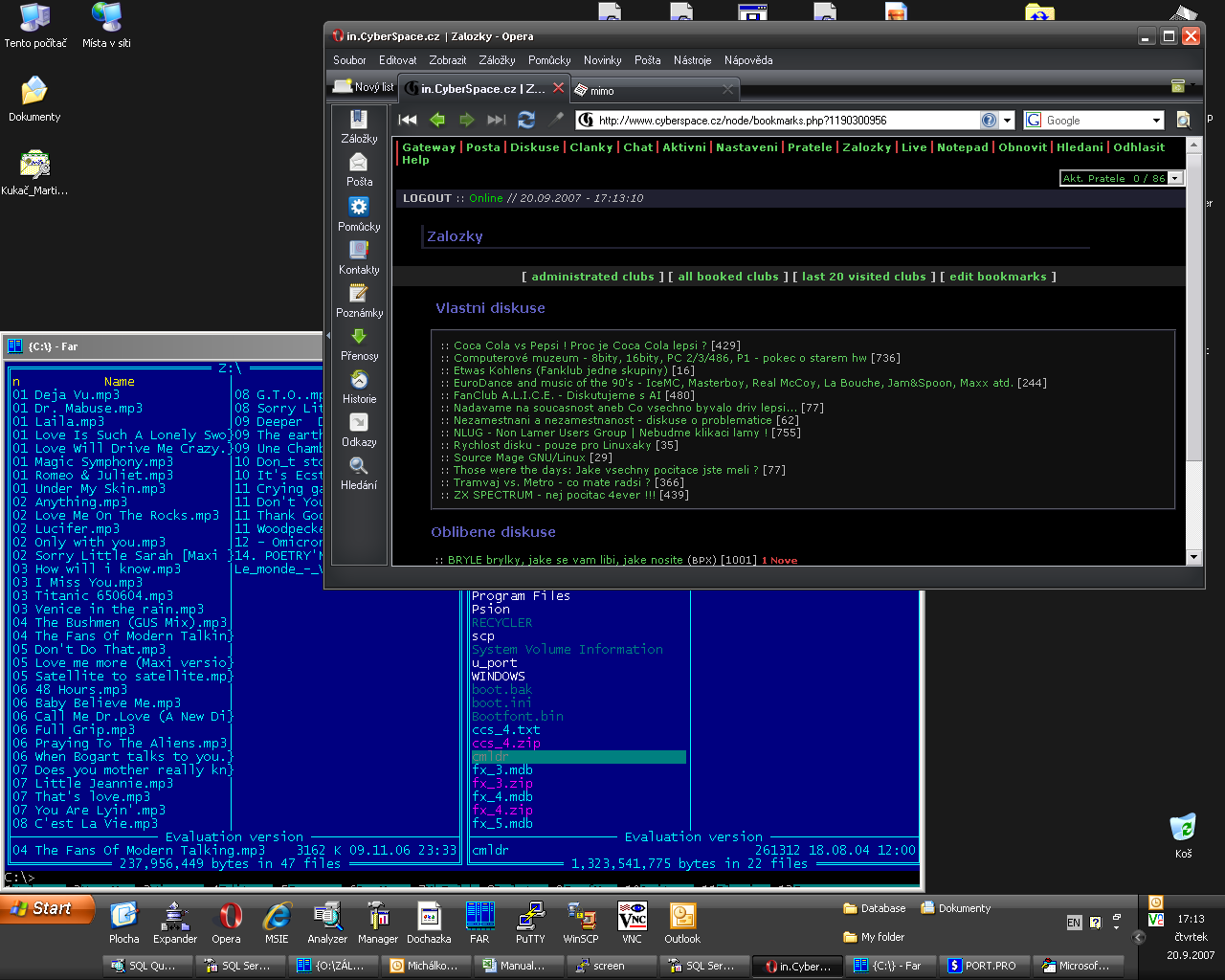The height and width of the screenshot is (980, 1225).
Task: Open the Nástroje menu in Opera
Action: [692, 60]
